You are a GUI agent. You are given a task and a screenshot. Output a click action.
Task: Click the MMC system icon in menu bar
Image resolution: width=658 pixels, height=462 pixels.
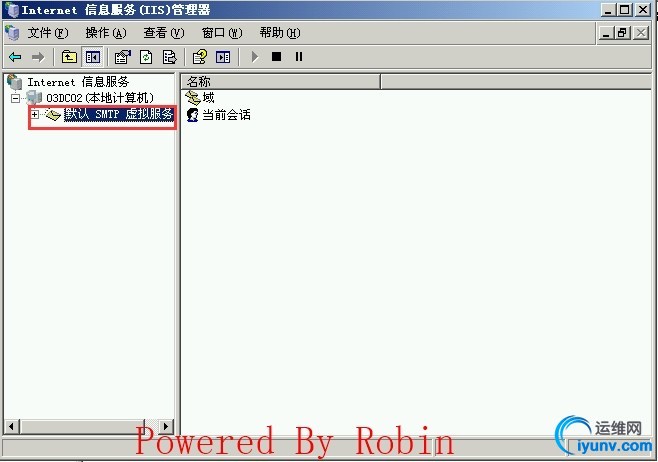[12, 33]
